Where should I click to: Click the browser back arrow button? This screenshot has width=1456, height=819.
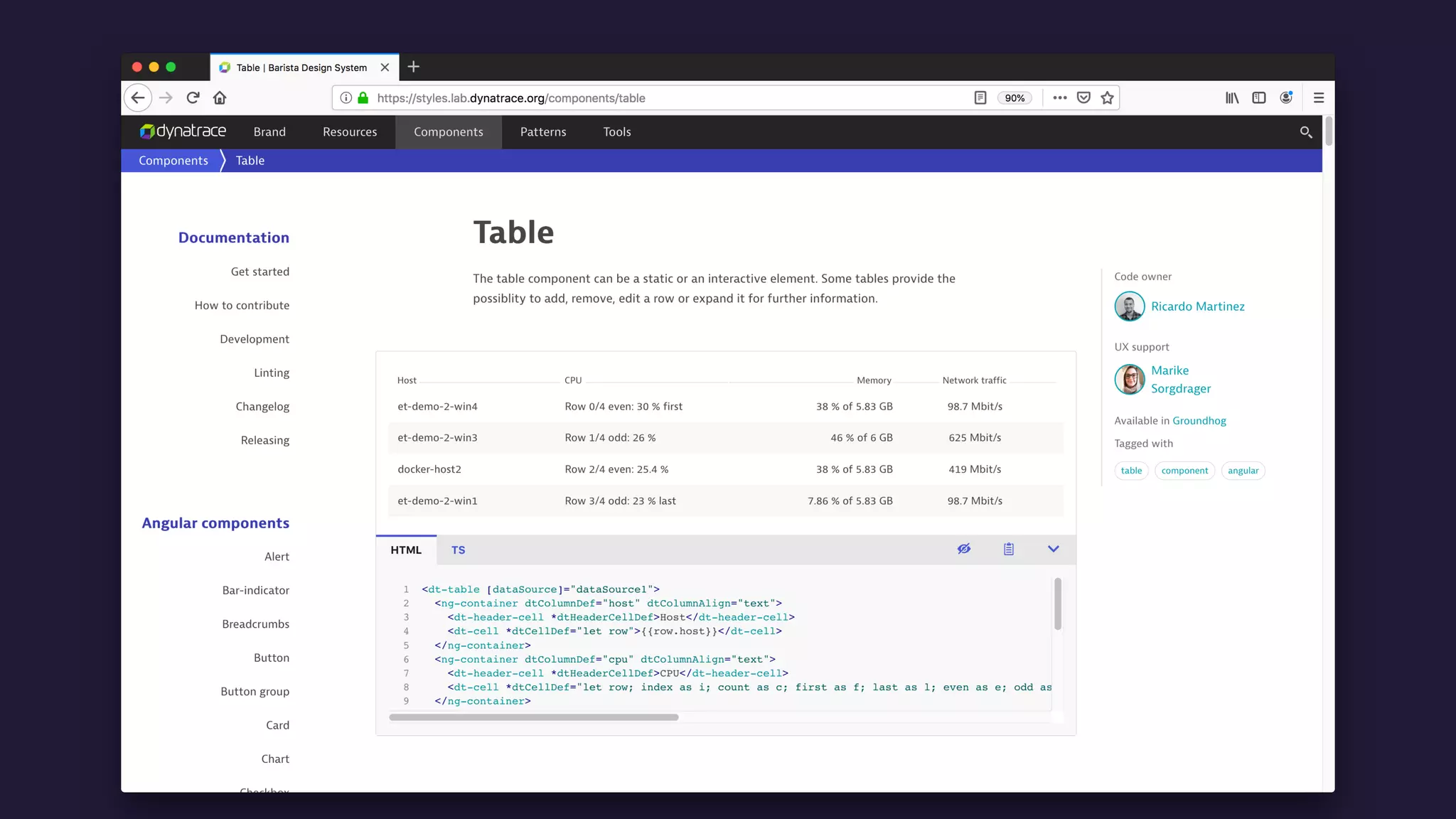click(138, 97)
